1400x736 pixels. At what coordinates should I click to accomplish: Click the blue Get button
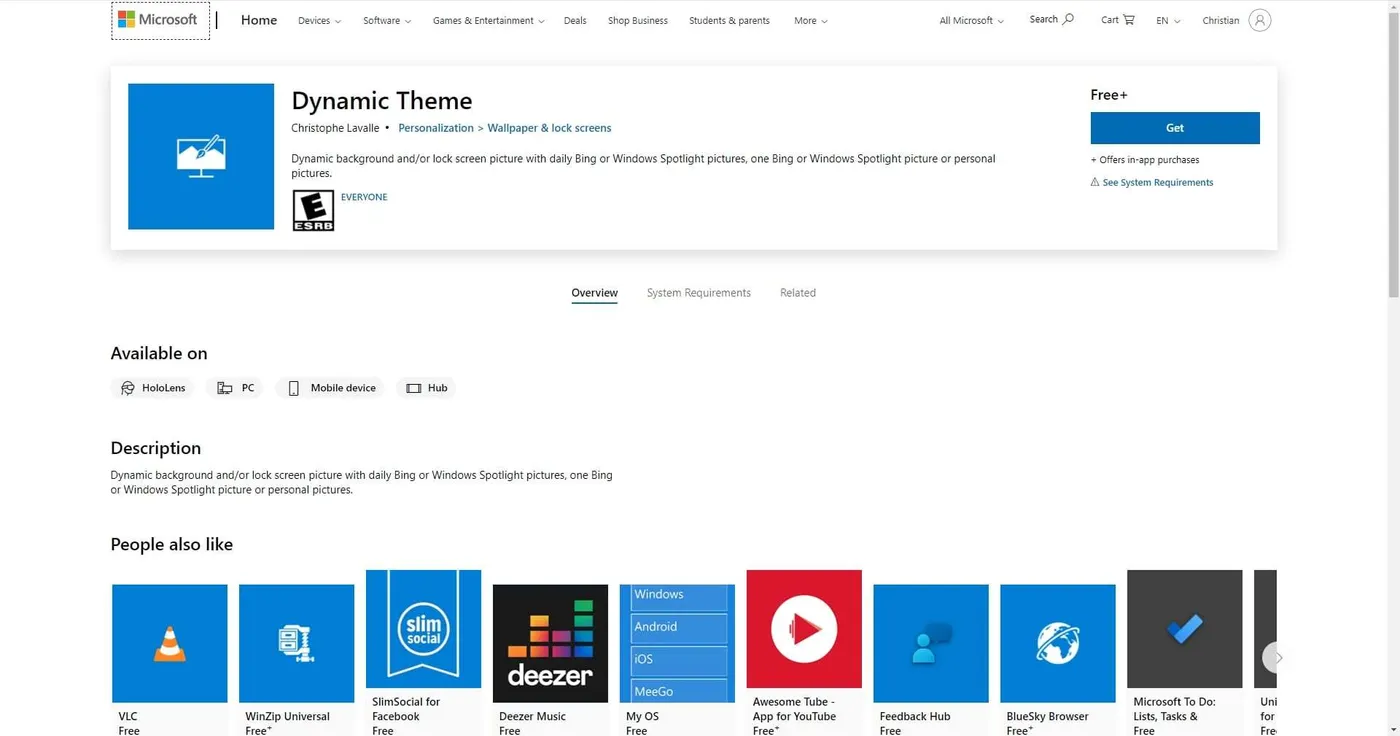[1175, 128]
